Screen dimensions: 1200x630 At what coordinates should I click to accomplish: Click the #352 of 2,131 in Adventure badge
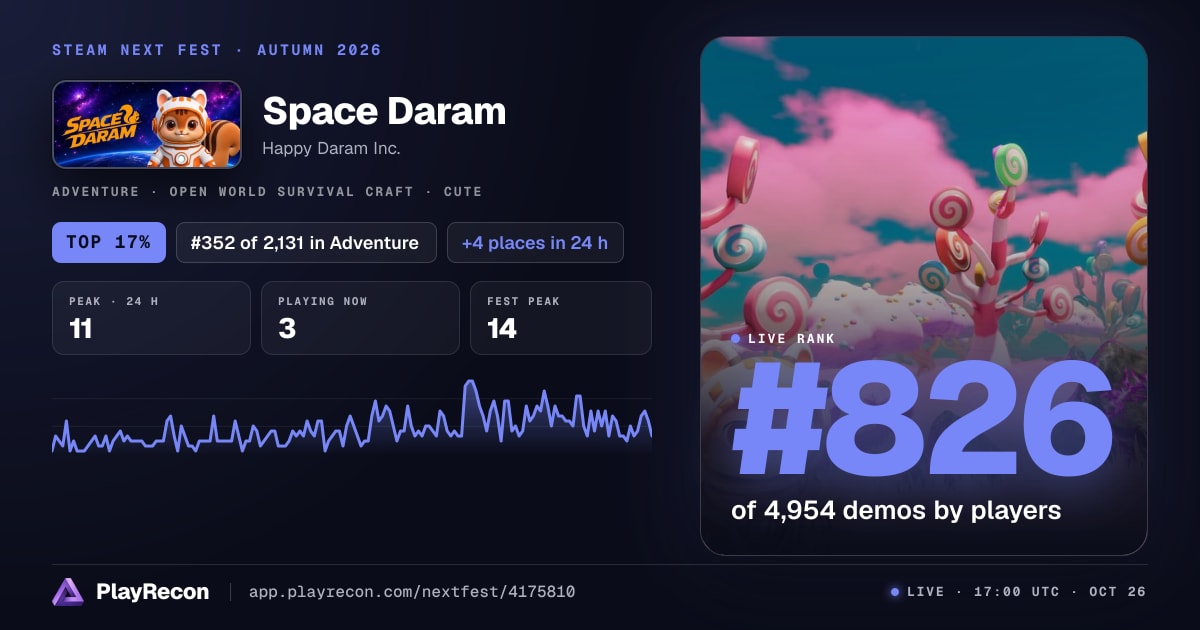[x=306, y=242]
